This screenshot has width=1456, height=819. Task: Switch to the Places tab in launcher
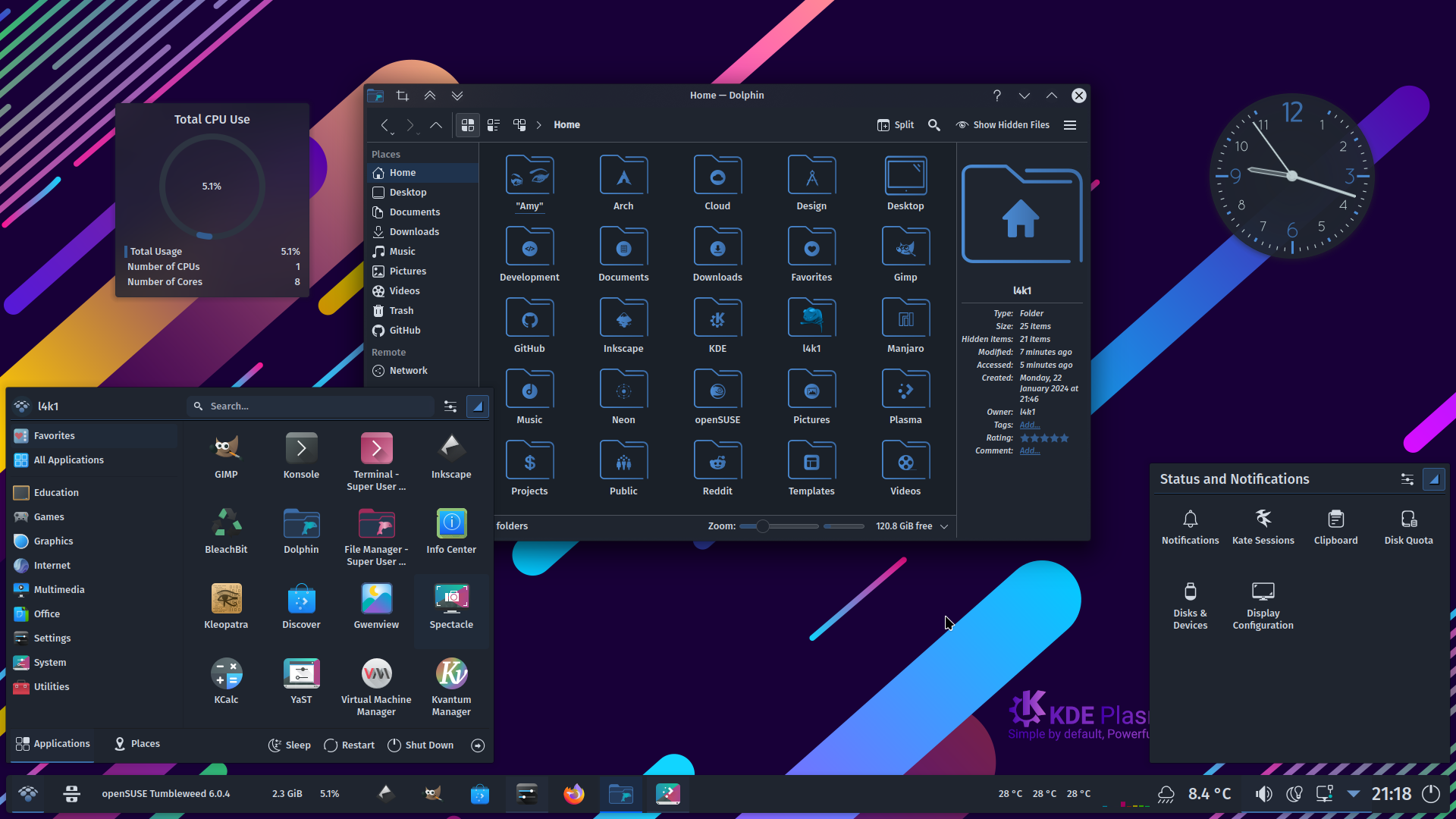coord(136,744)
